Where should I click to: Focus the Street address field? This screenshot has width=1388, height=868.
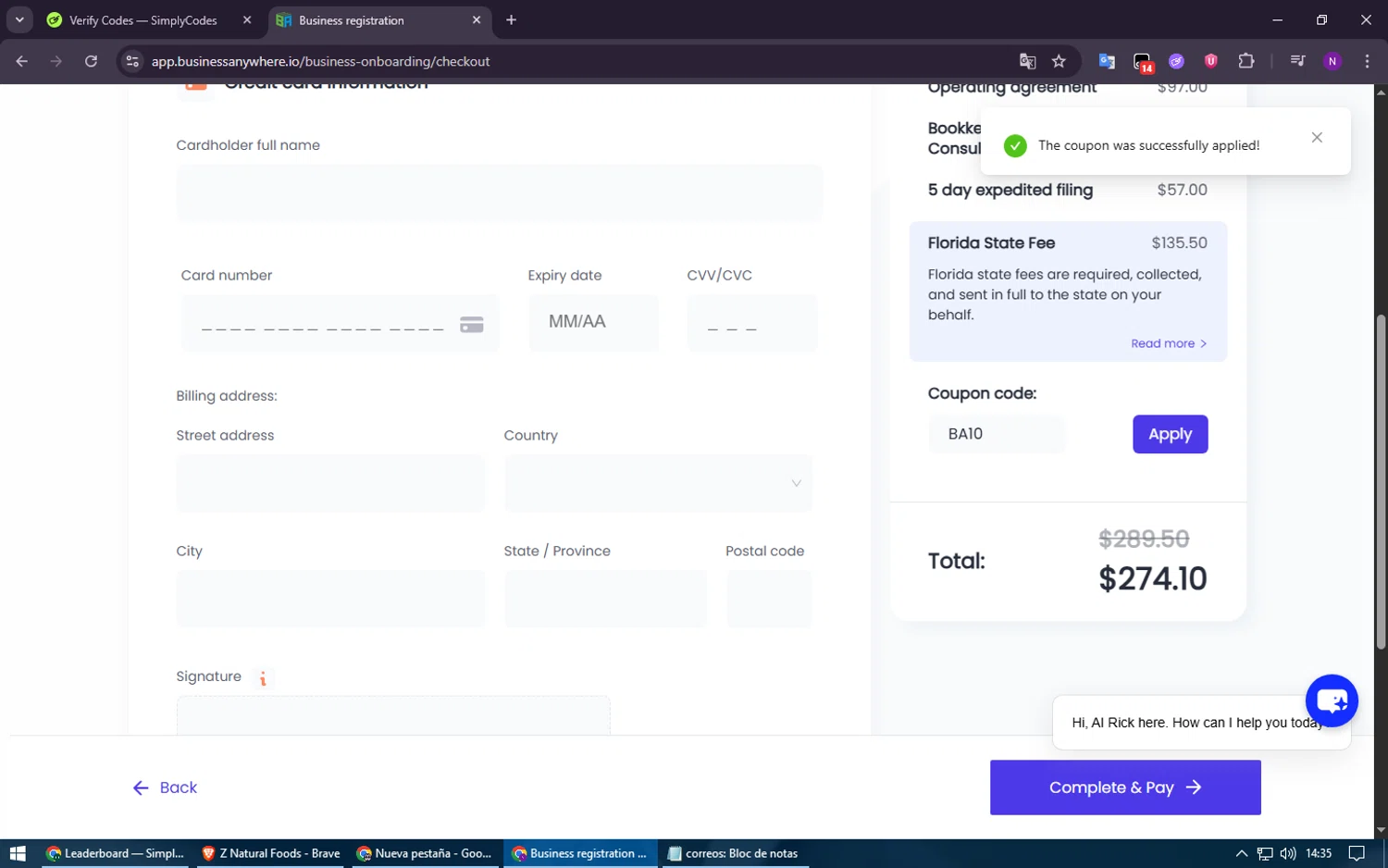point(330,483)
